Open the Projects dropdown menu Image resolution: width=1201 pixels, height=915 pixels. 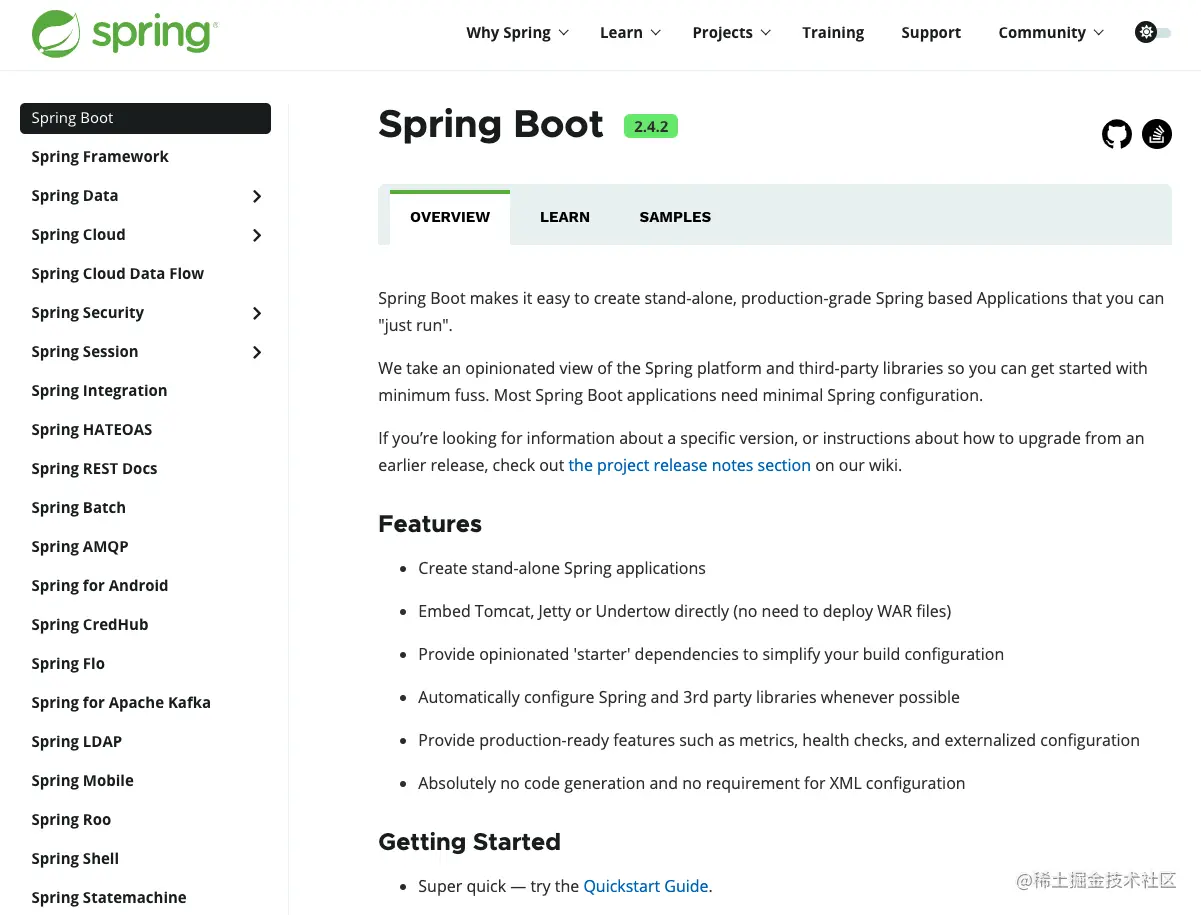(x=731, y=33)
